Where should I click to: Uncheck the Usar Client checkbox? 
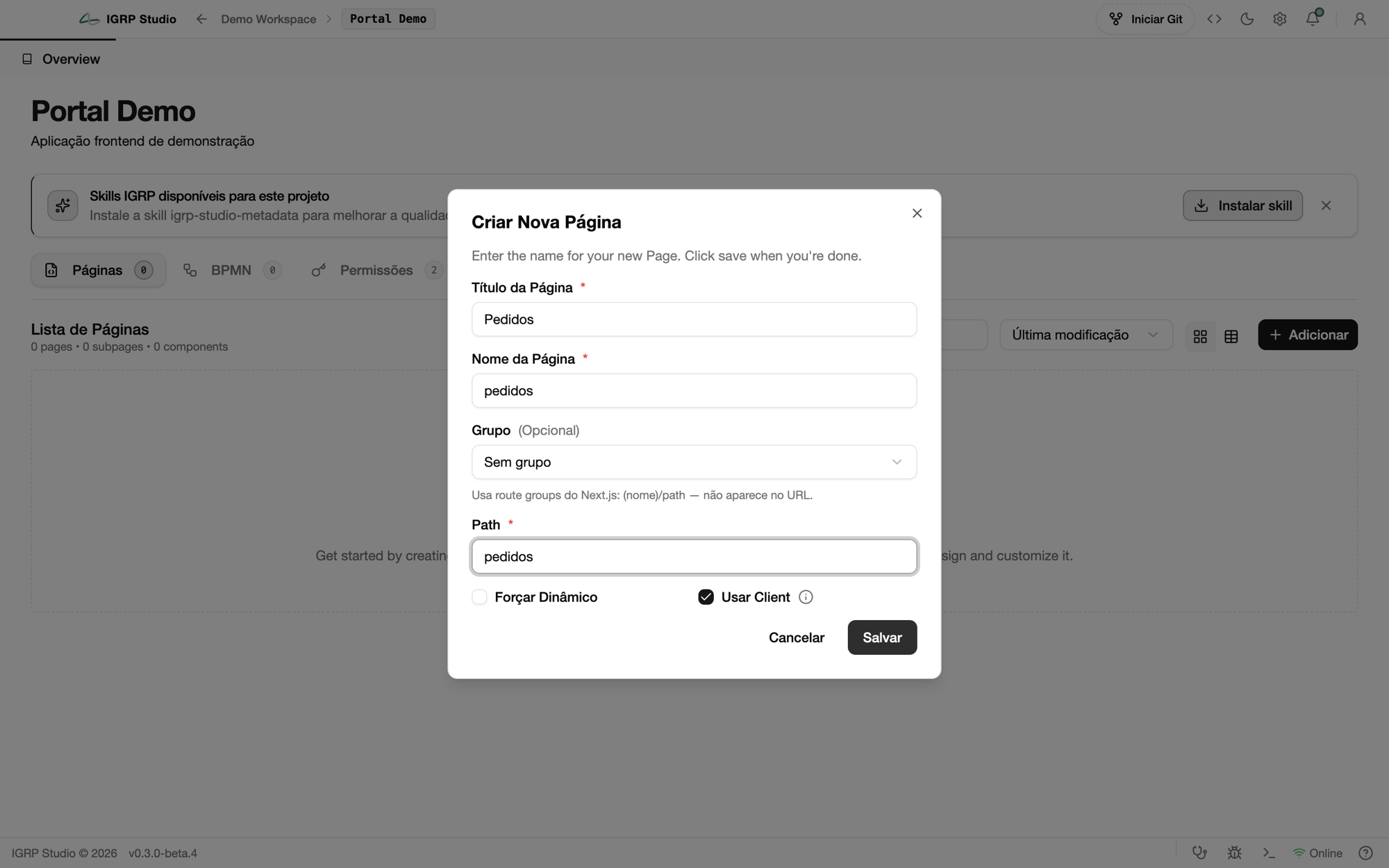[706, 597]
